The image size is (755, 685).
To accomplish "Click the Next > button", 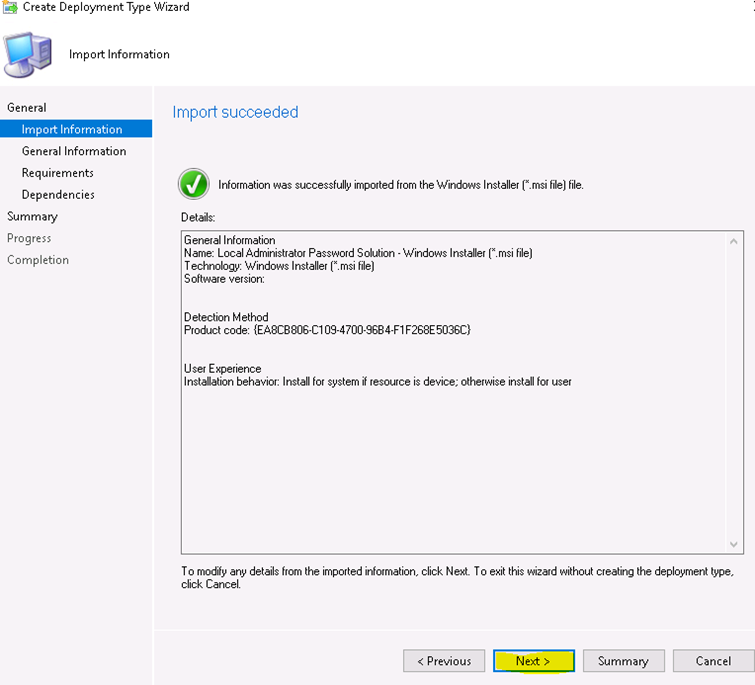I will click(x=534, y=661).
